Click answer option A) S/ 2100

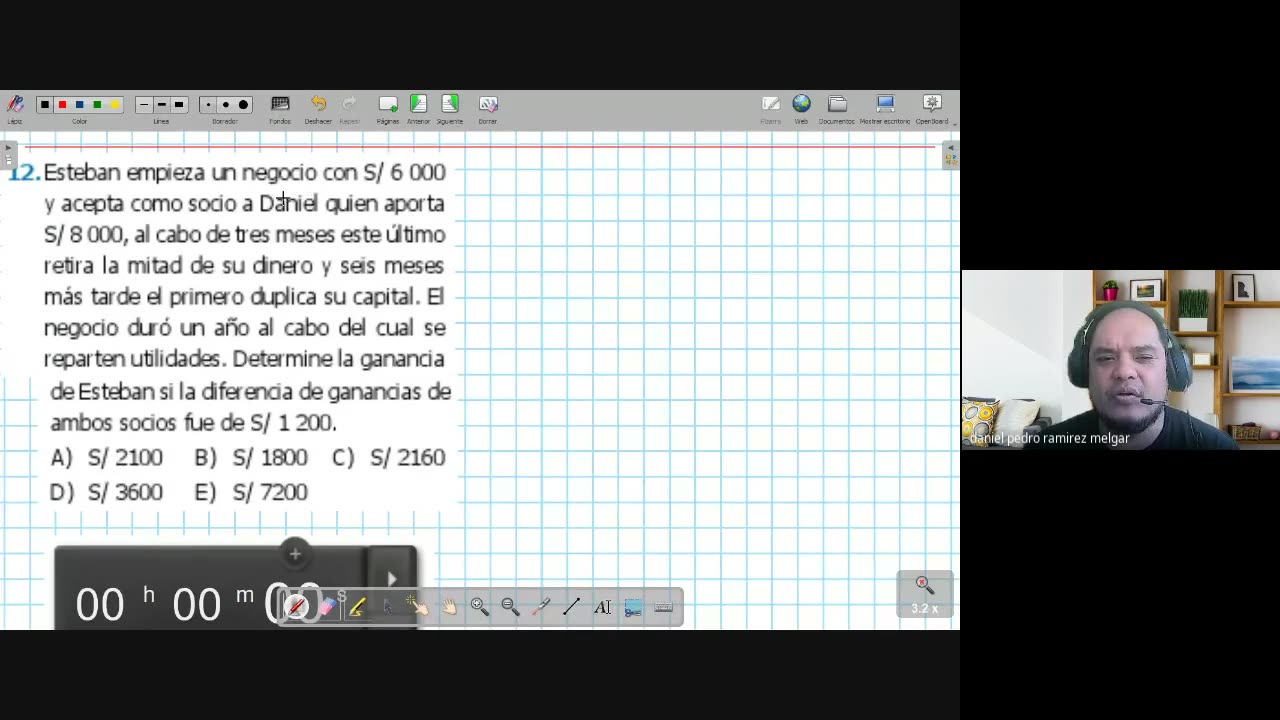click(x=106, y=457)
